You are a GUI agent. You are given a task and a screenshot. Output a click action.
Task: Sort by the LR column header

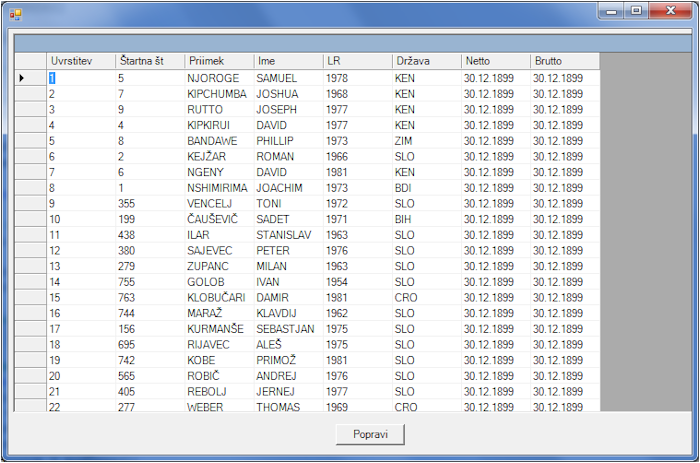[356, 61]
